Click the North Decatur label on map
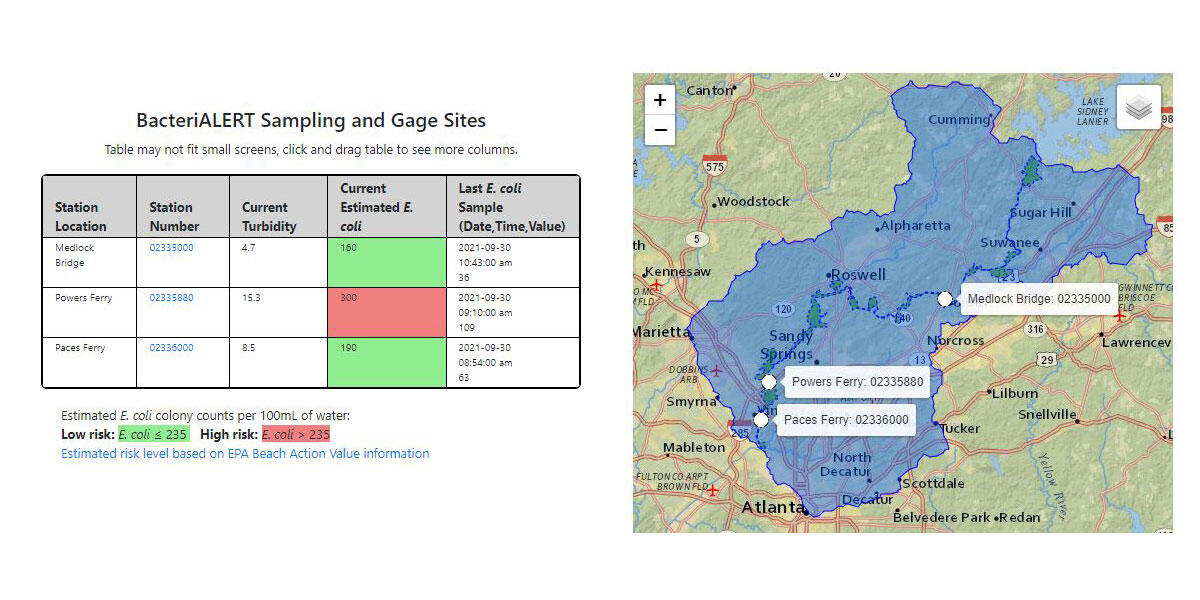This screenshot has width=1200, height=600. point(845,465)
